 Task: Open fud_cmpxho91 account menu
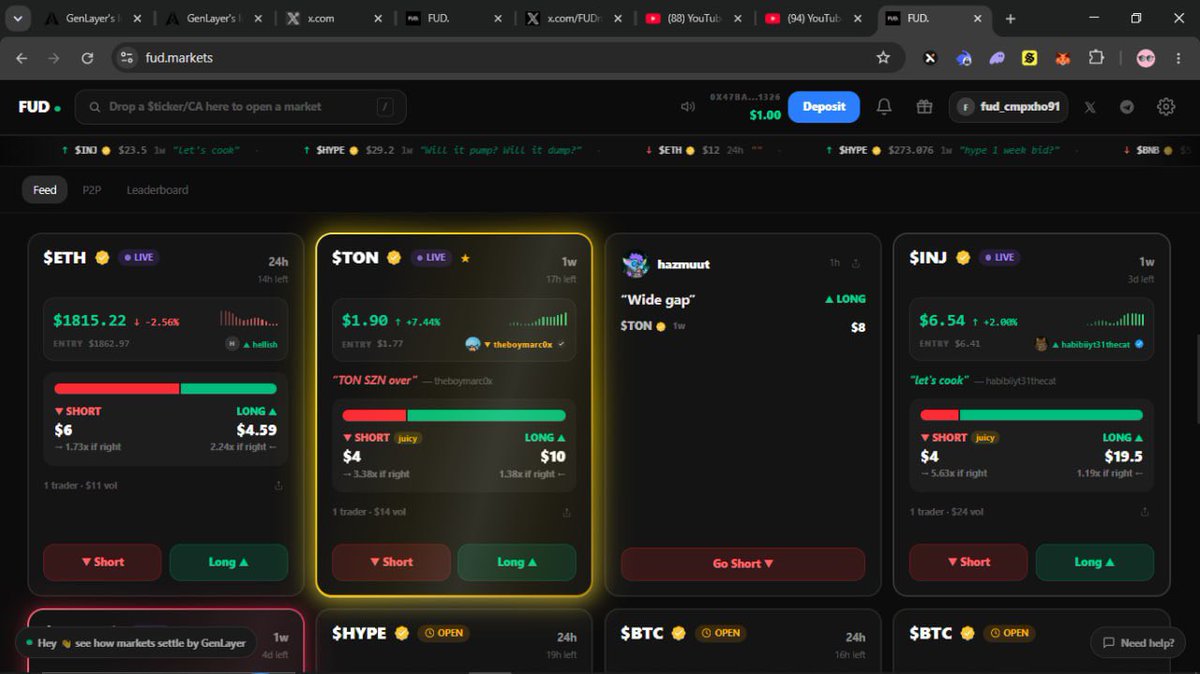coord(1008,107)
